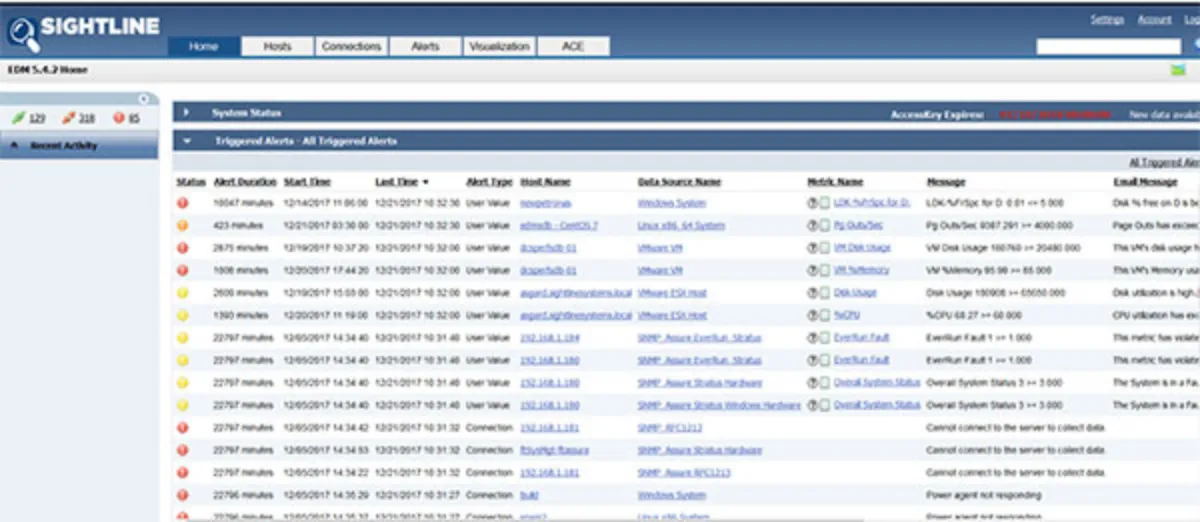Click the square box icon beside VM Disk Usage metric
1200x522 pixels.
coord(824,248)
